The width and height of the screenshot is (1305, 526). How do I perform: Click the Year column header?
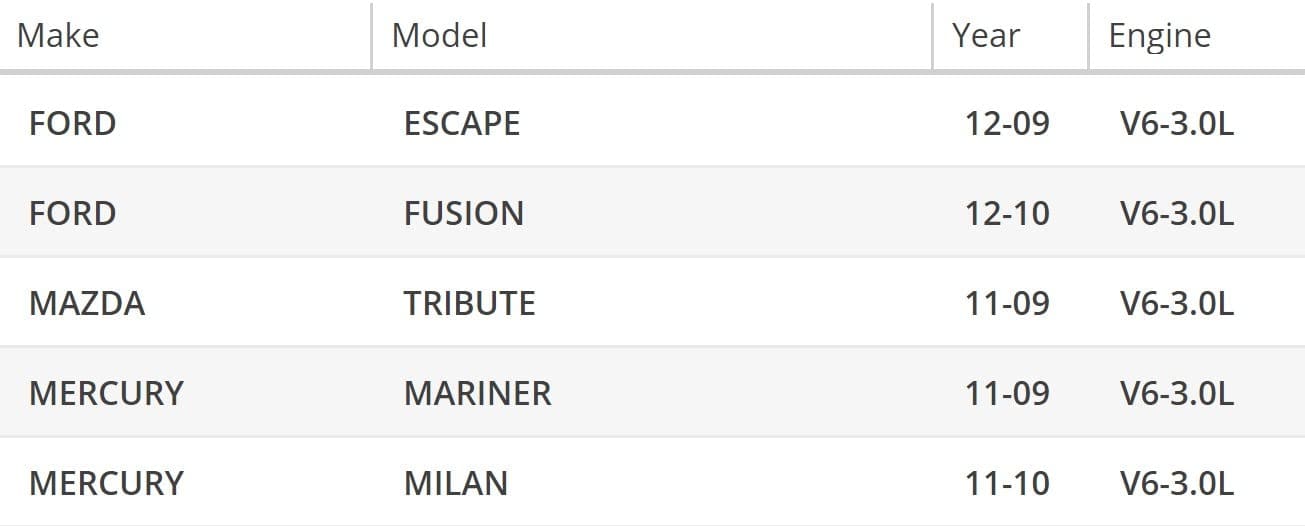tap(985, 36)
